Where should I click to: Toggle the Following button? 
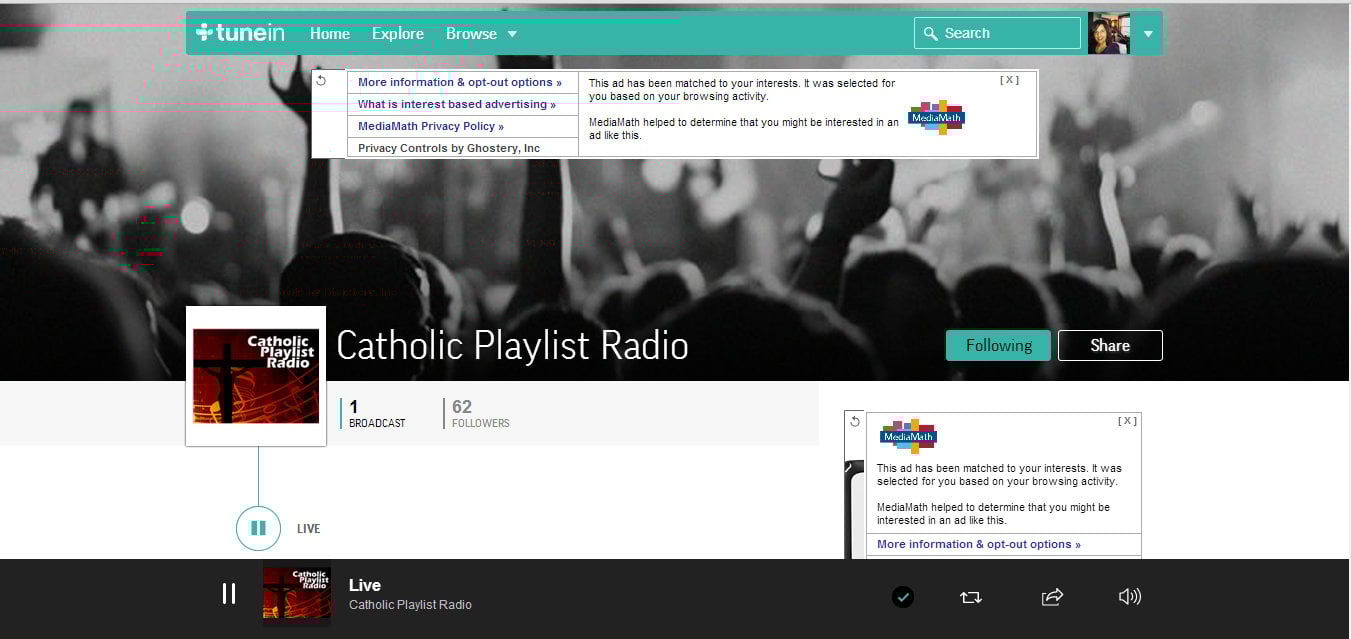tap(998, 345)
